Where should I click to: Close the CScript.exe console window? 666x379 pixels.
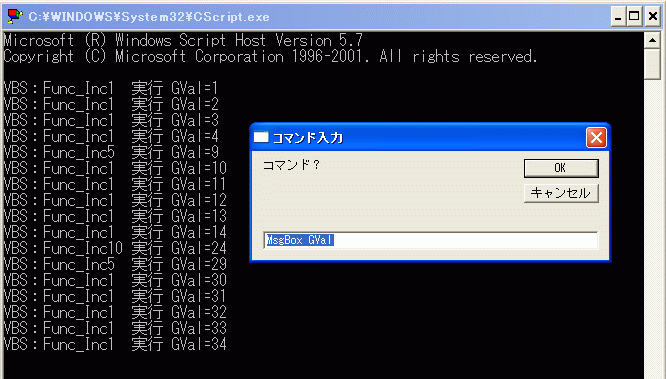(x=652, y=17)
